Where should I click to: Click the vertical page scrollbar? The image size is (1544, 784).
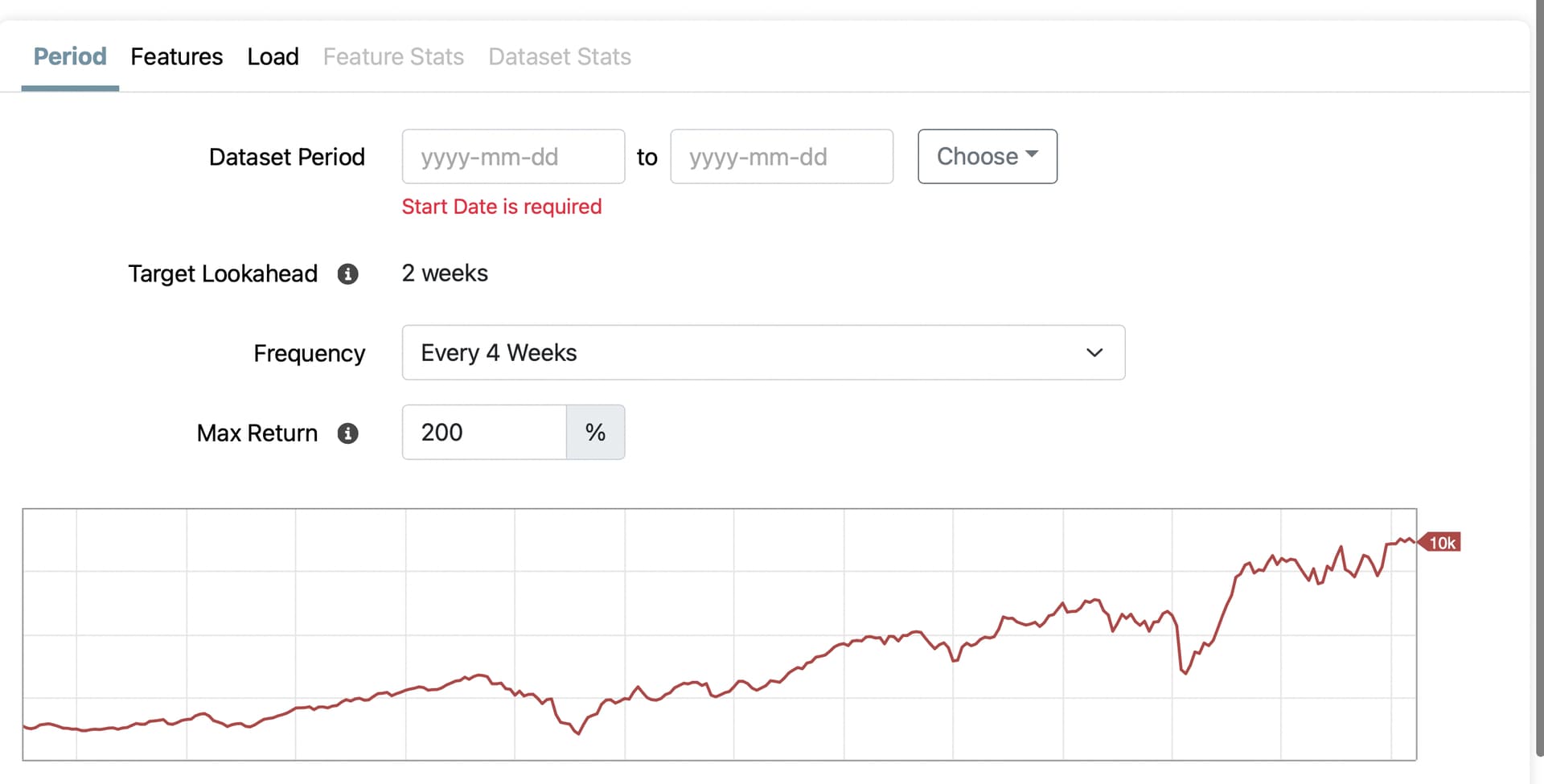click(x=1538, y=386)
